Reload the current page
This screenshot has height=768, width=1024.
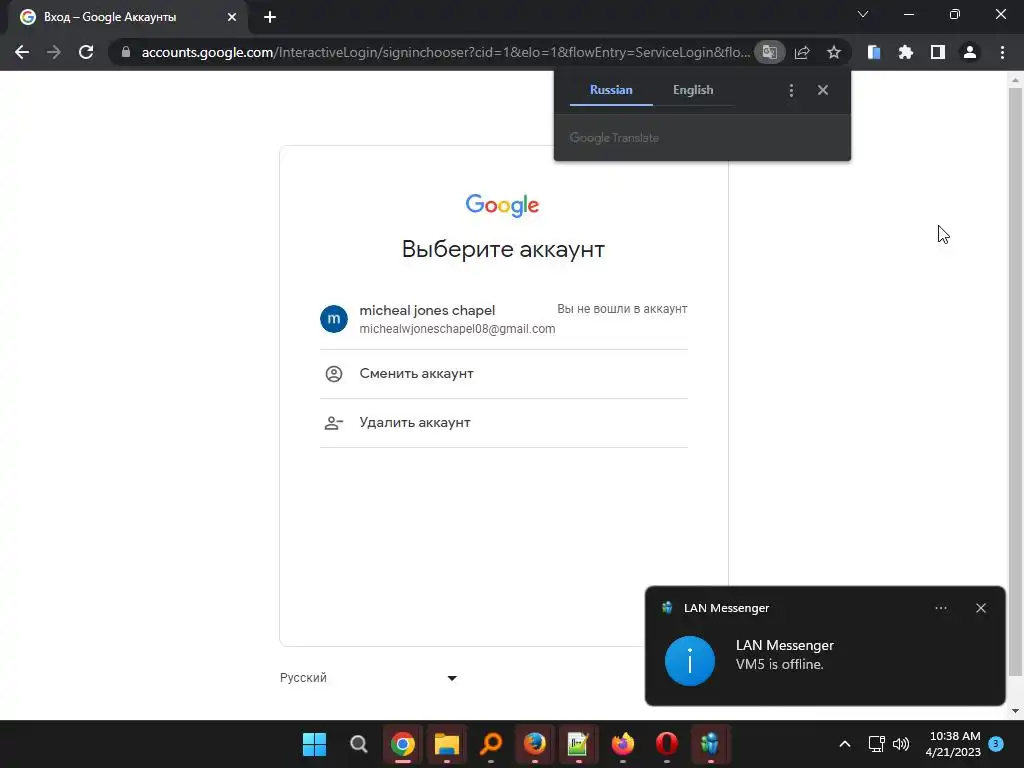click(x=86, y=52)
